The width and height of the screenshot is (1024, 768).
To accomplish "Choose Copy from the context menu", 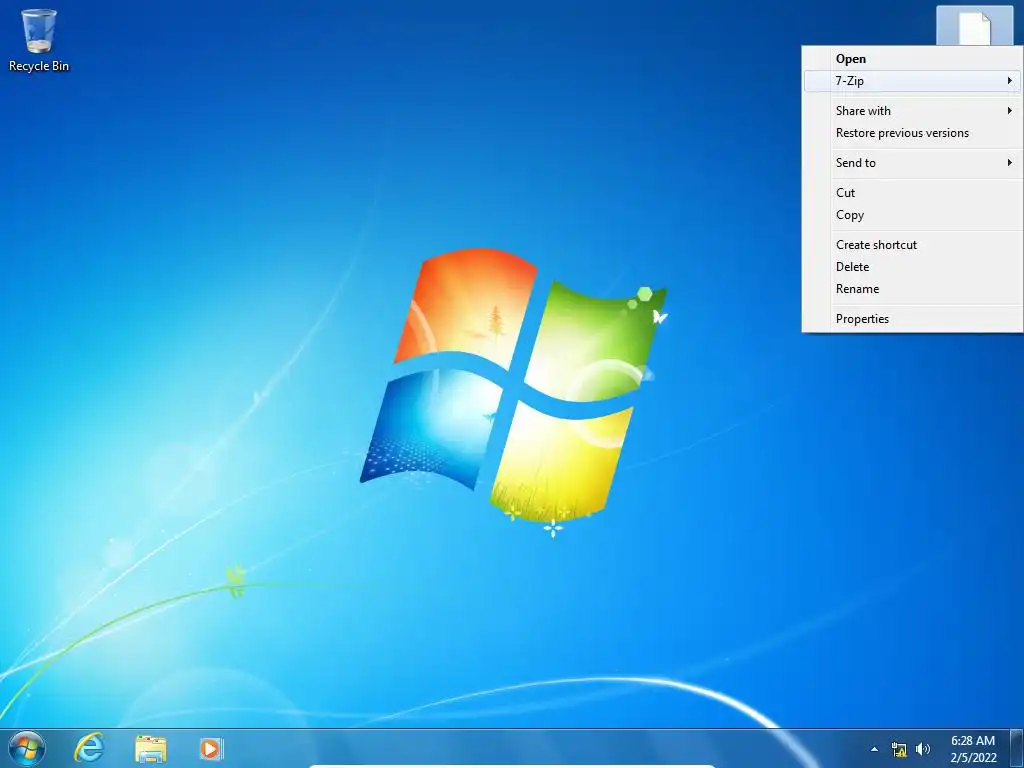I will tap(913, 215).
